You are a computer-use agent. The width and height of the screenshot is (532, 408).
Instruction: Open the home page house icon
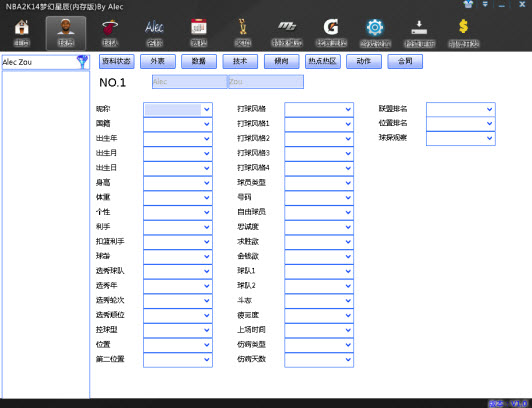22,28
